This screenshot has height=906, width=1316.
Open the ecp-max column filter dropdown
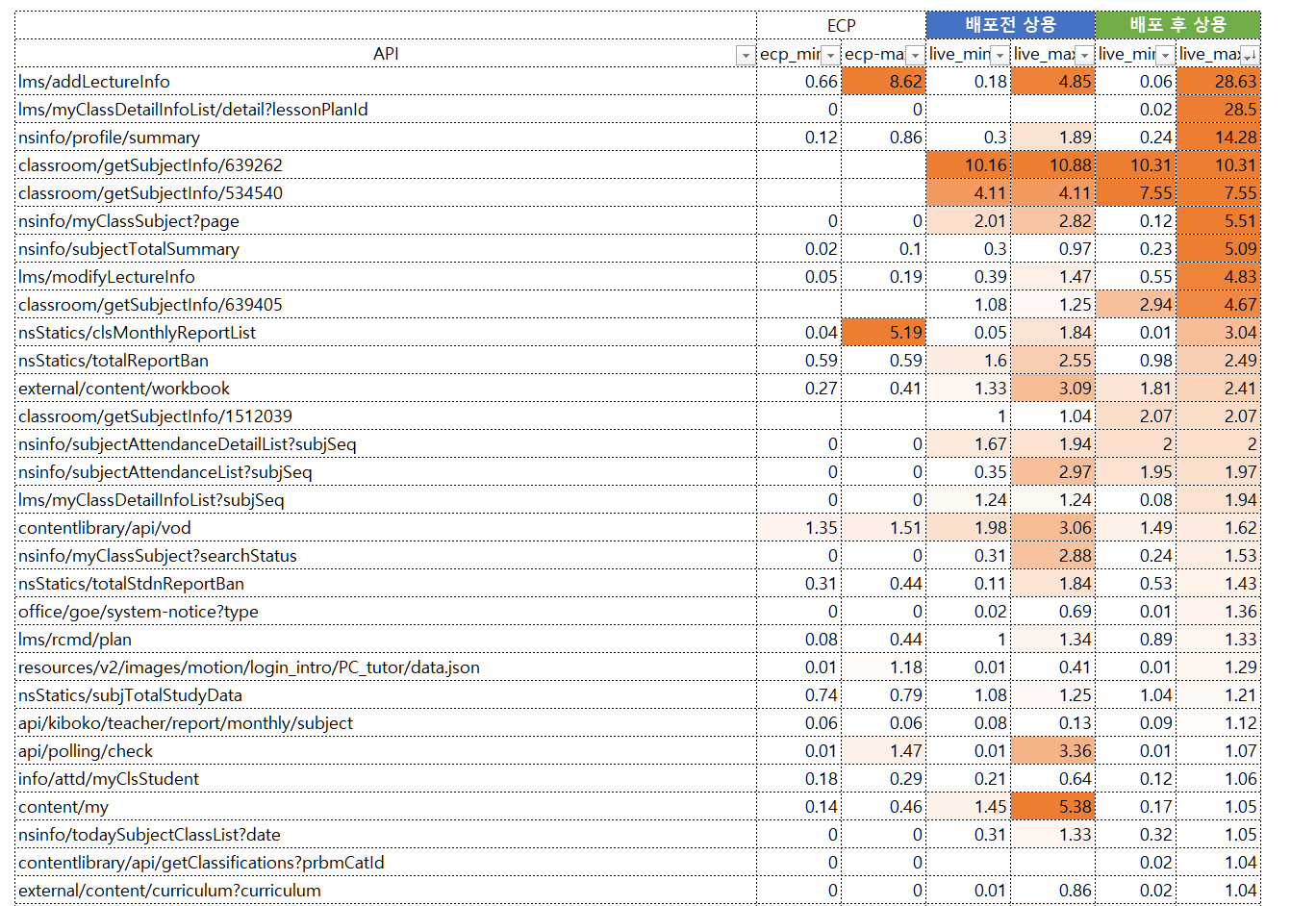coord(915,56)
